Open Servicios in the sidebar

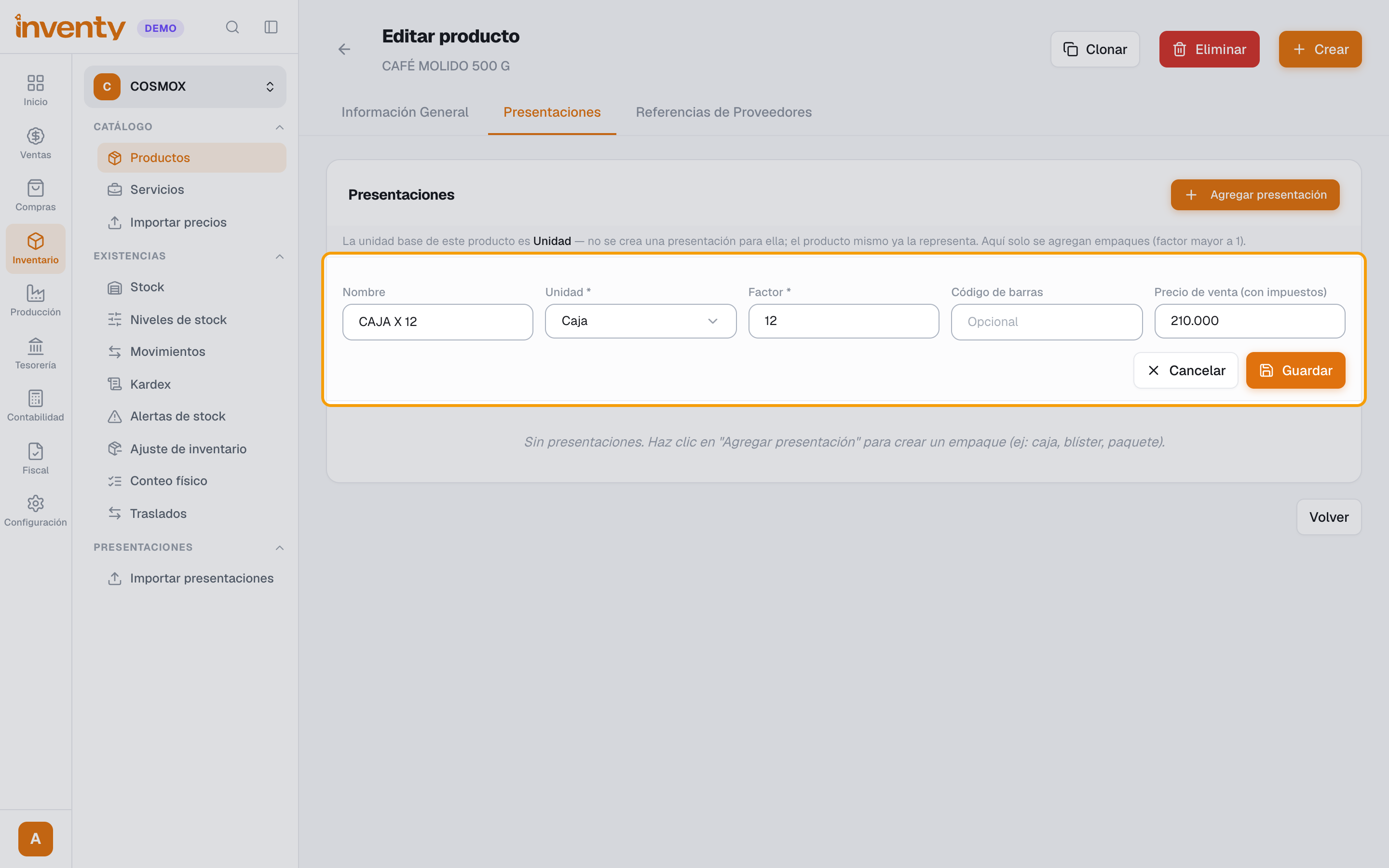(191, 190)
